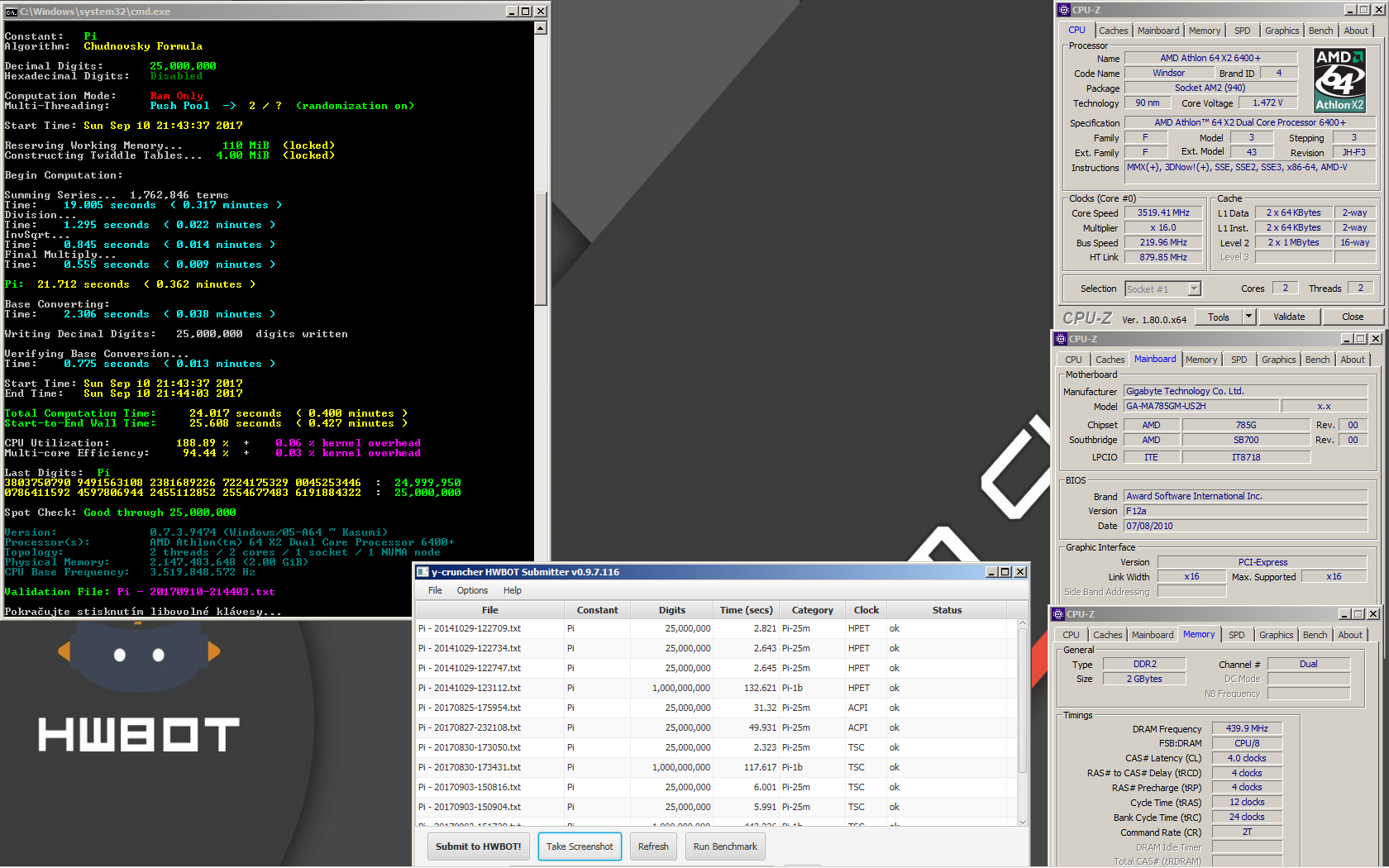Click the cmd.exe title bar icon
Image resolution: width=1389 pixels, height=868 pixels.
point(11,11)
